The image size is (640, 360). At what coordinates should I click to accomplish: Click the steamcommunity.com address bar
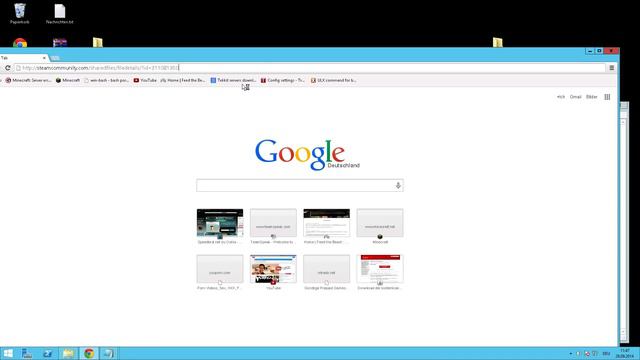point(309,68)
